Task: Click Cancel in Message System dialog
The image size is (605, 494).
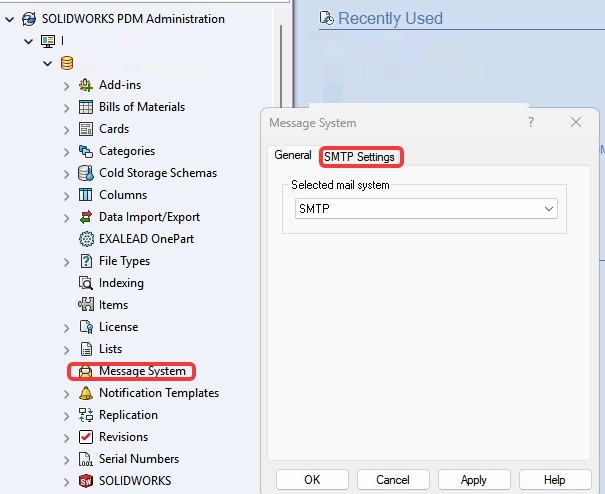Action: 393,480
